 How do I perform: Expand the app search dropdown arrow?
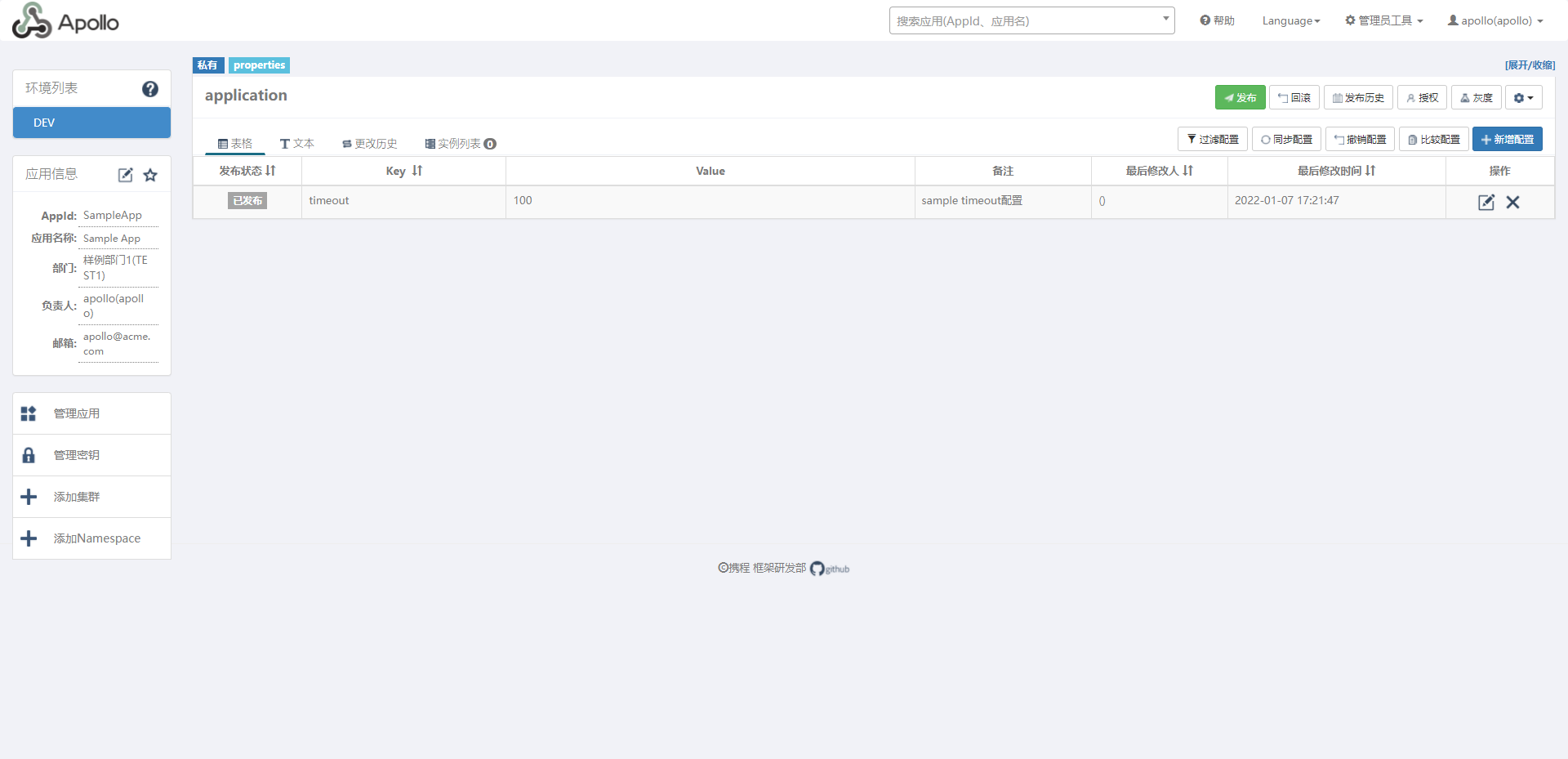pos(1166,18)
